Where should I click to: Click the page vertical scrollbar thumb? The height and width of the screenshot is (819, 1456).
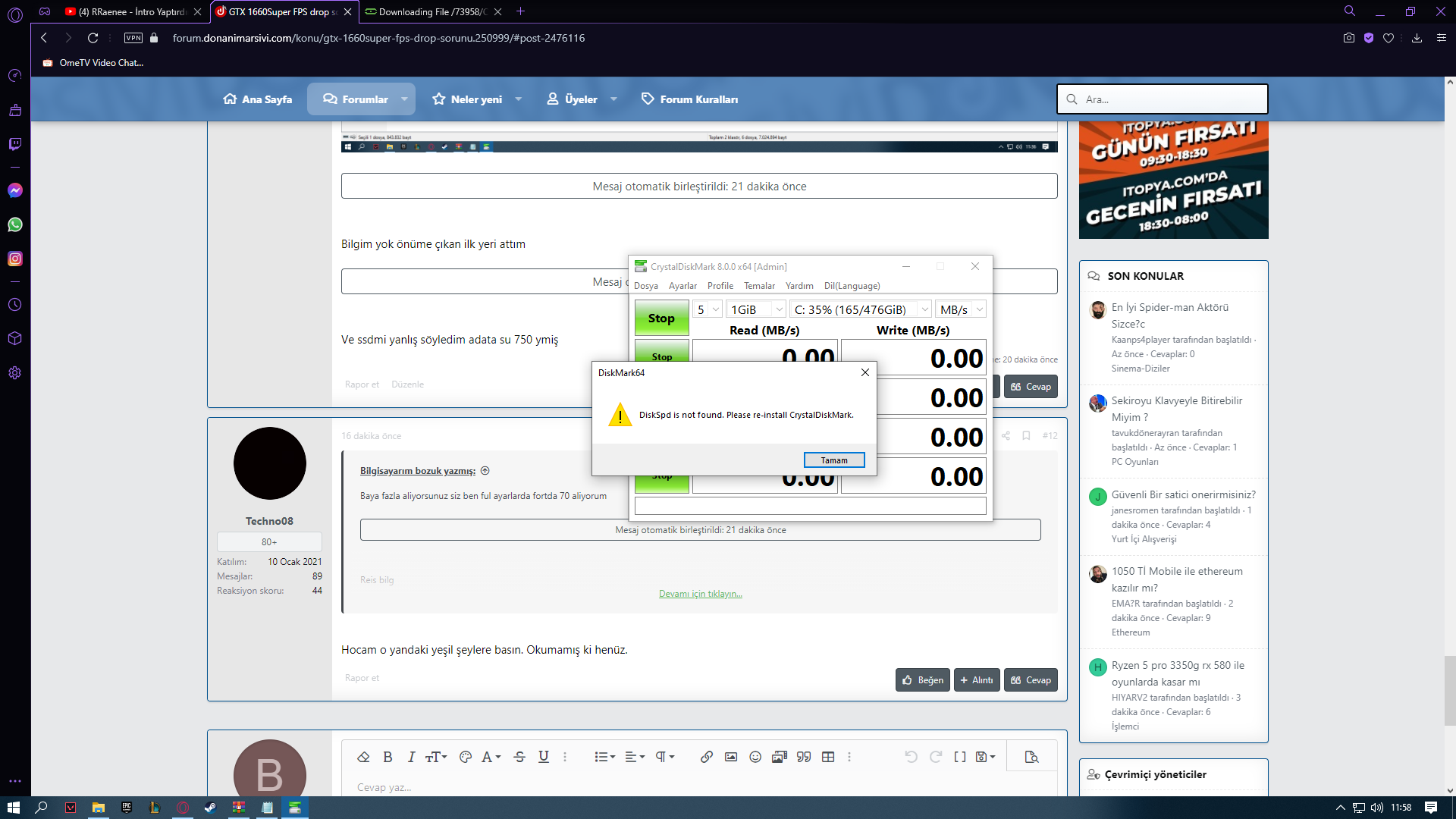1449,690
